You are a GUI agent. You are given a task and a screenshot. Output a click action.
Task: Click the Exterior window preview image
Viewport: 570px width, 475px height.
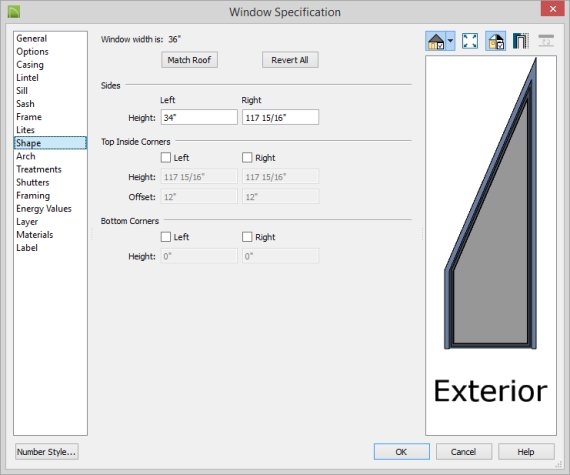click(491, 245)
